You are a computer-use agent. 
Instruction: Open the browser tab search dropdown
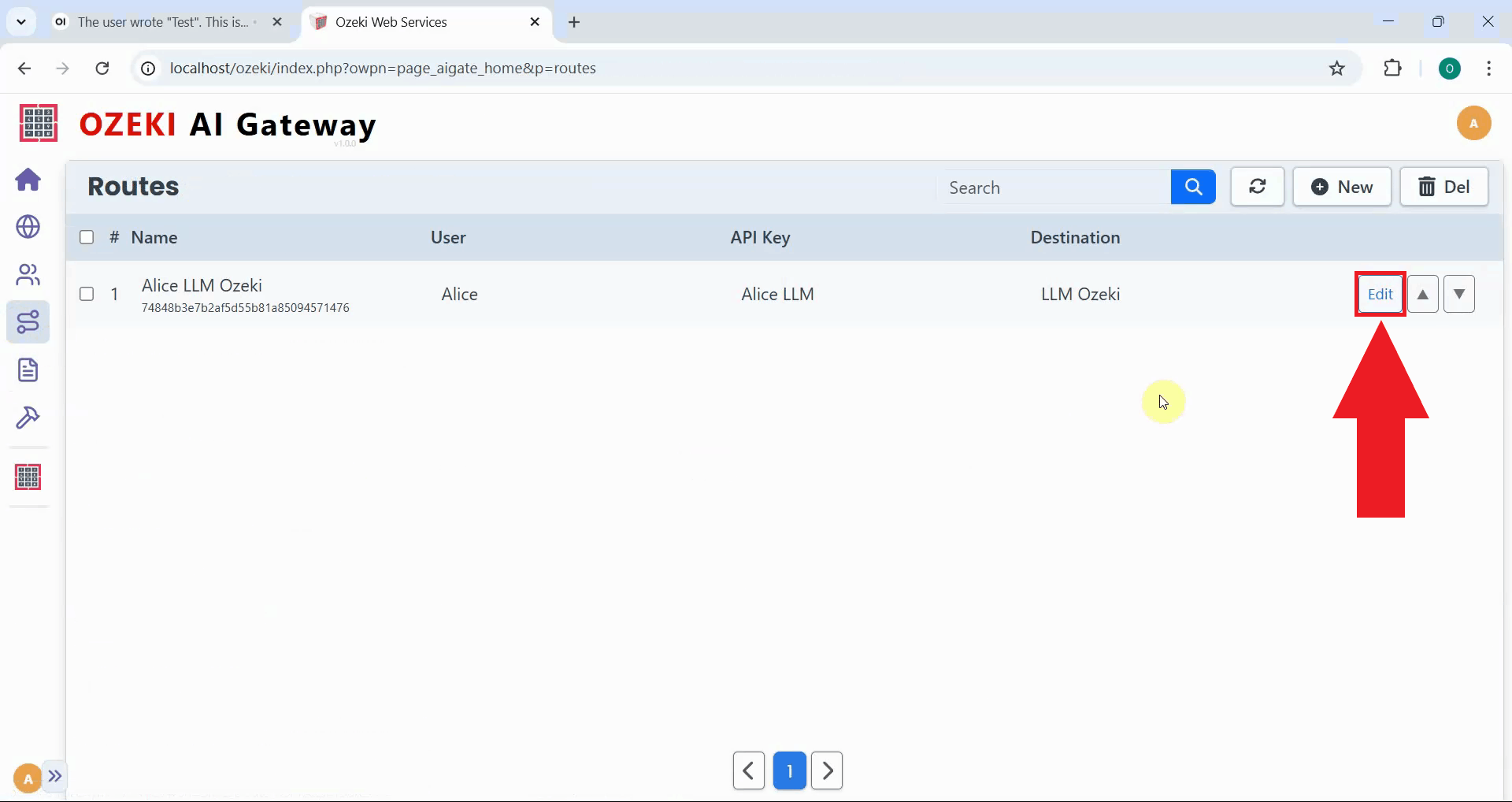20,21
